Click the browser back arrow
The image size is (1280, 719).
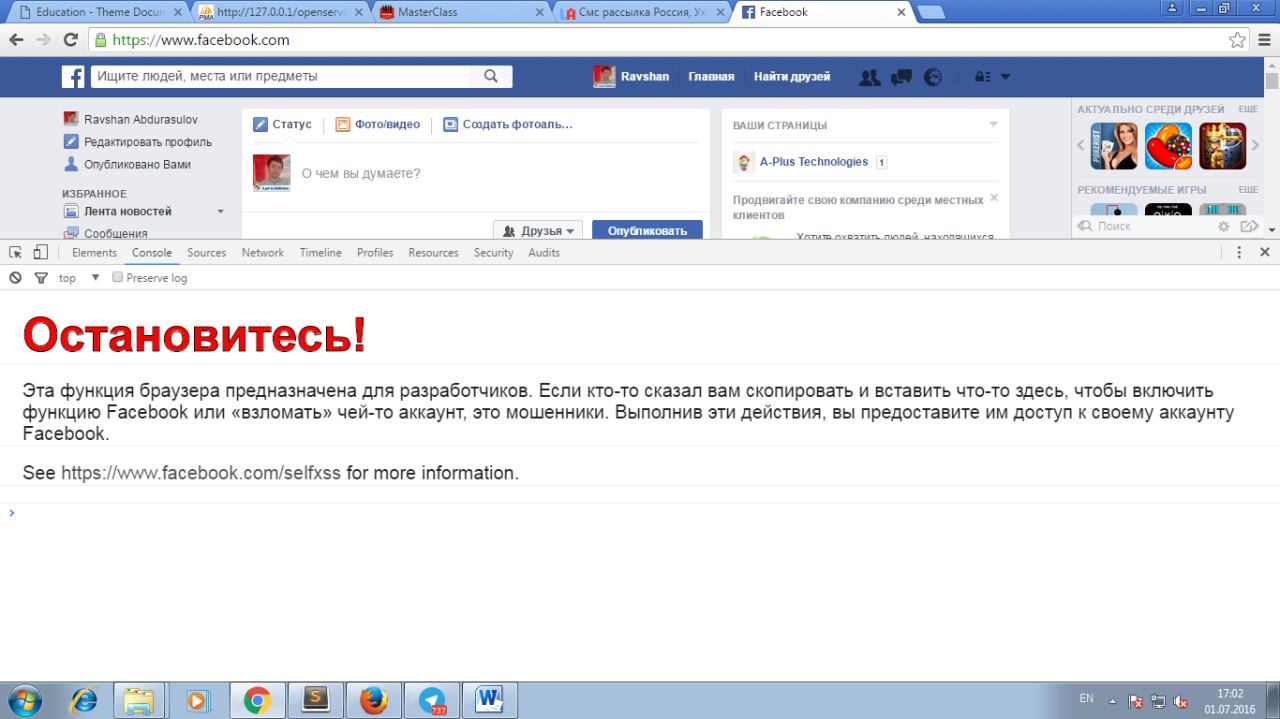16,40
